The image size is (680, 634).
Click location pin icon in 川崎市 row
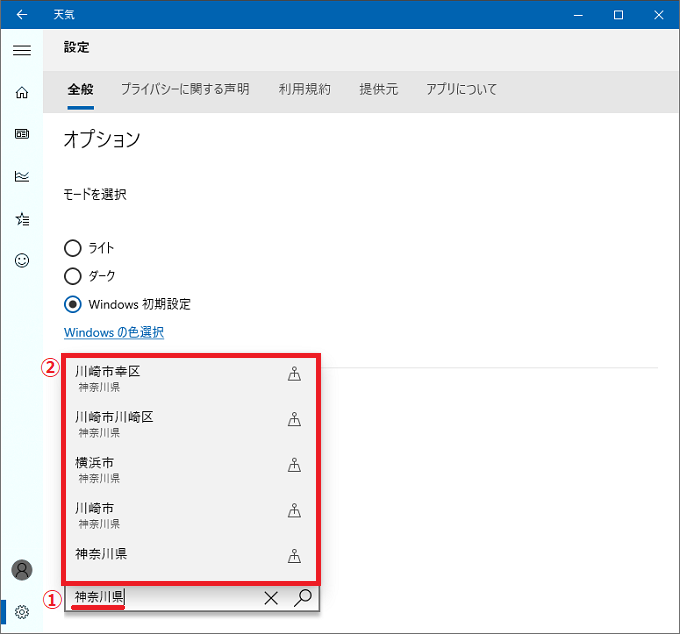(x=294, y=511)
